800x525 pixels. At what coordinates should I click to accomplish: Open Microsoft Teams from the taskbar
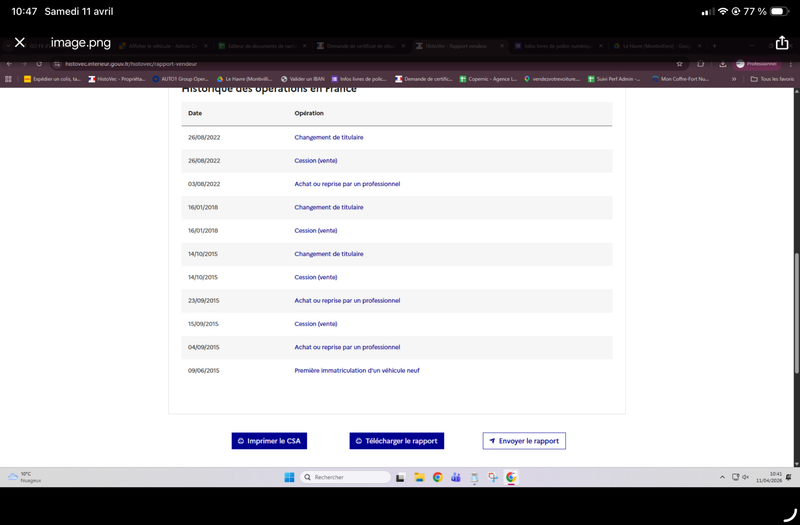click(x=456, y=477)
